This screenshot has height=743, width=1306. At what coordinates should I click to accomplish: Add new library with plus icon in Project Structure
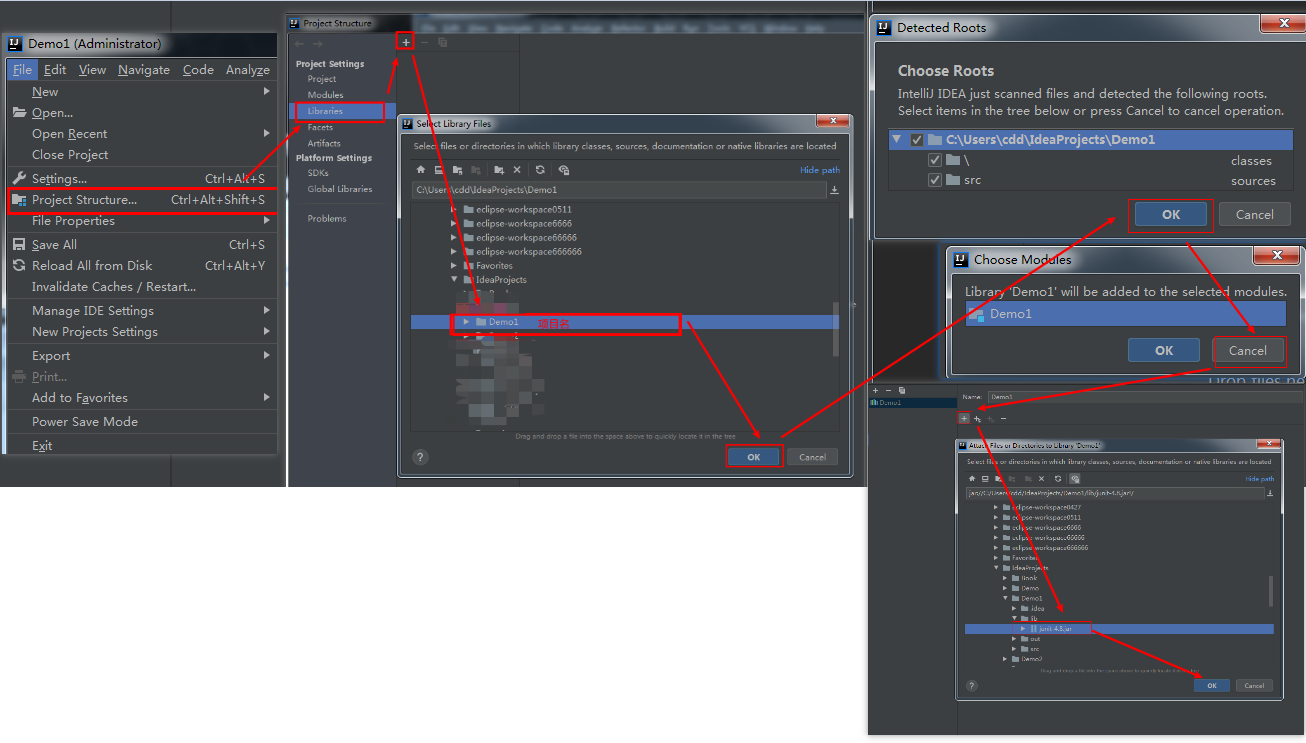point(405,42)
